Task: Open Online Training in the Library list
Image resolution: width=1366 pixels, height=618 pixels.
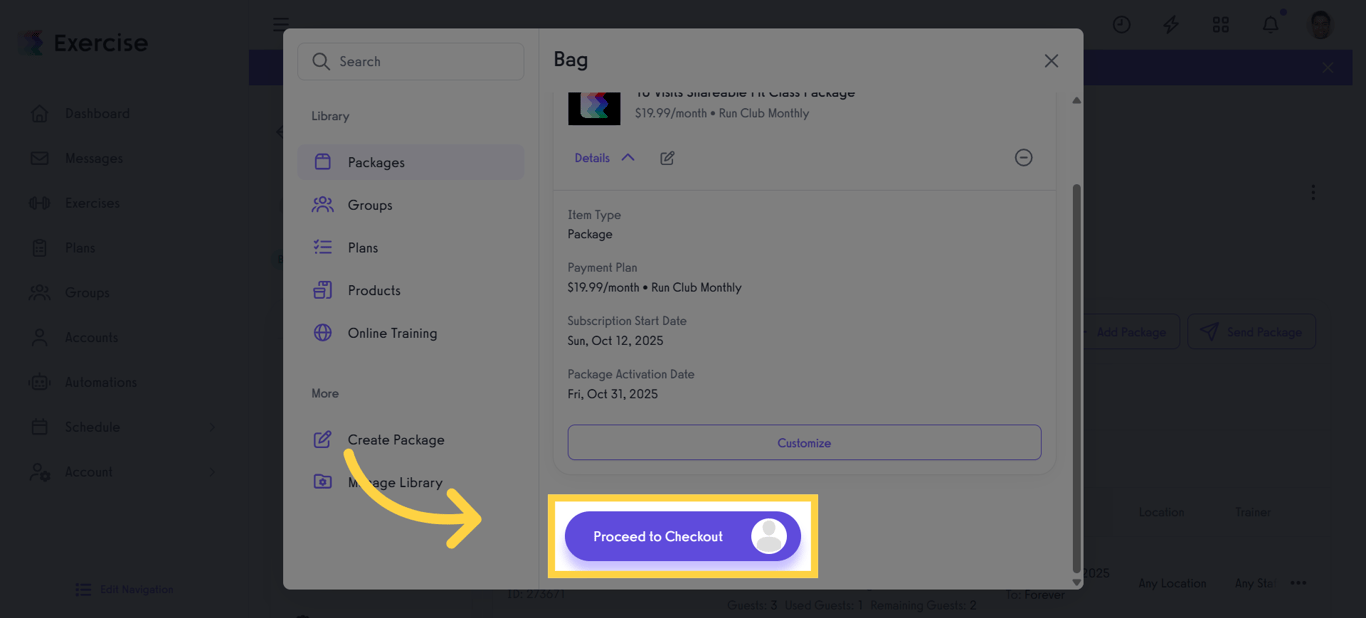Action: (x=410, y=333)
